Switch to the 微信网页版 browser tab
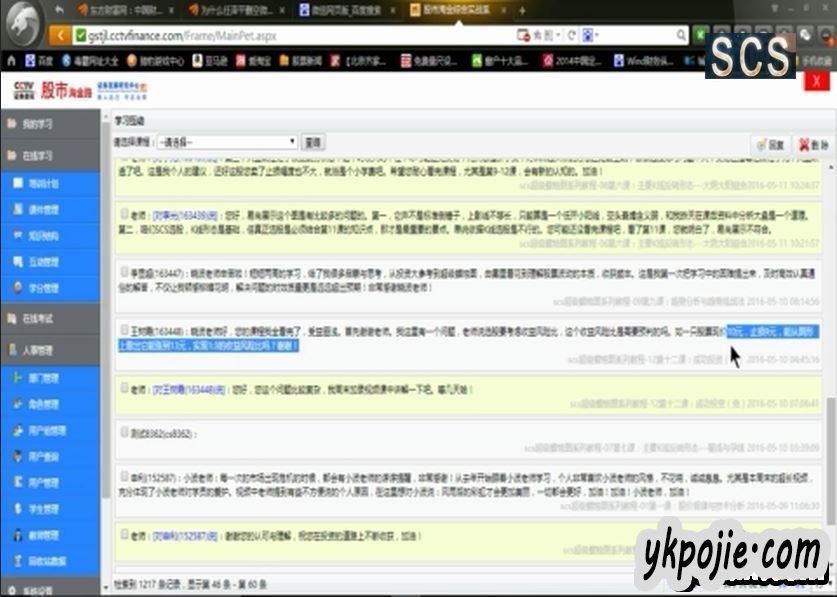This screenshot has width=837, height=597. 345,10
